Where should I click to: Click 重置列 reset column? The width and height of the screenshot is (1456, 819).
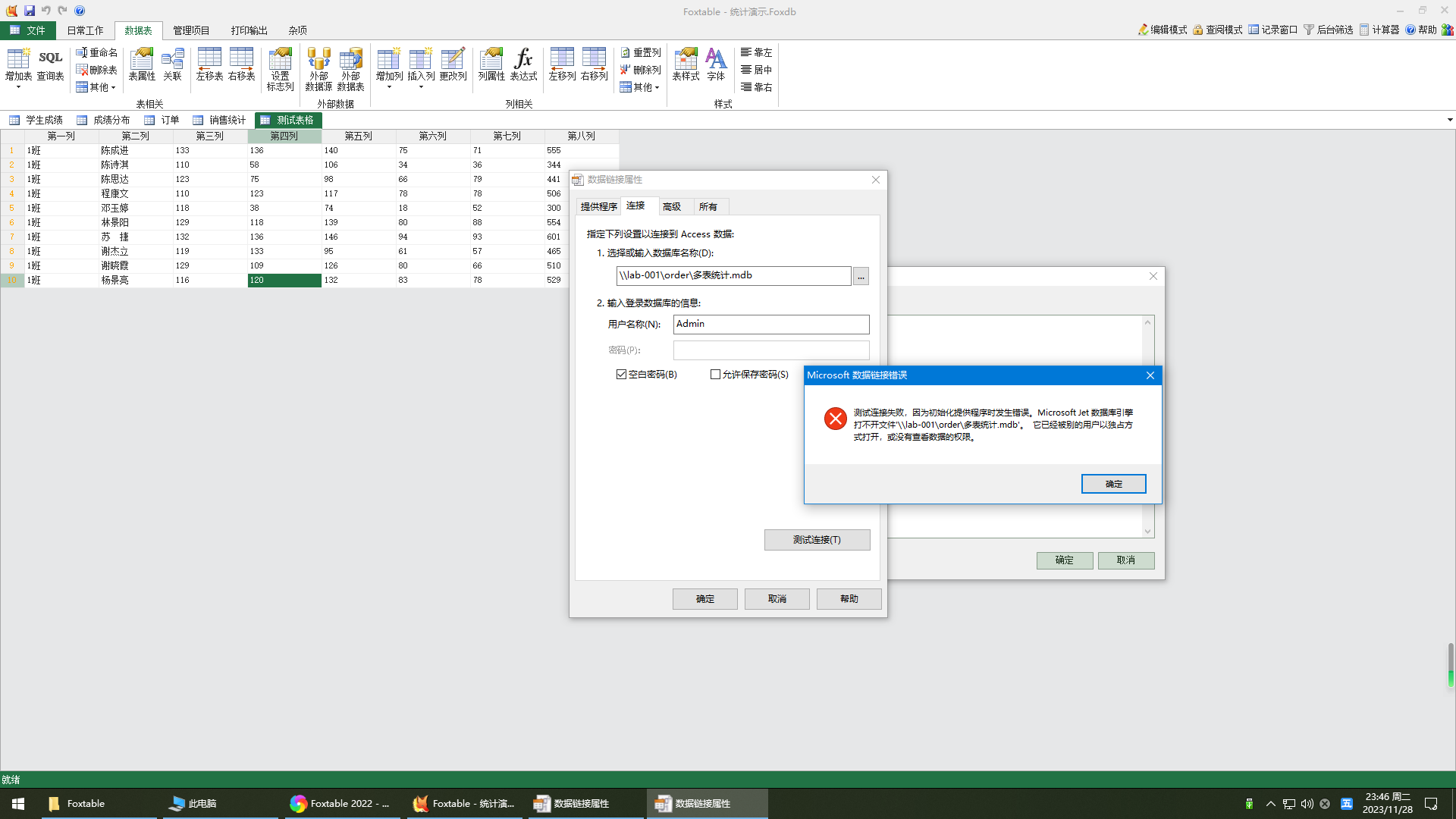point(640,52)
